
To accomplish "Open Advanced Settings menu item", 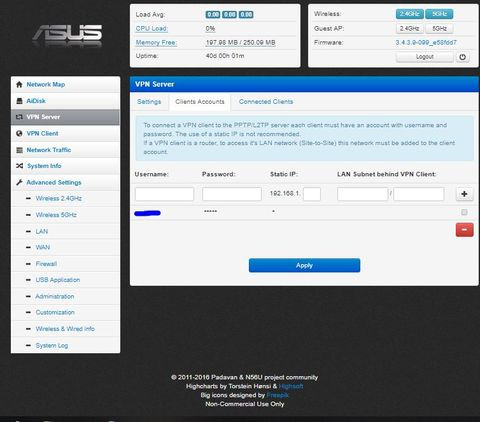I will pyautogui.click(x=65, y=182).
